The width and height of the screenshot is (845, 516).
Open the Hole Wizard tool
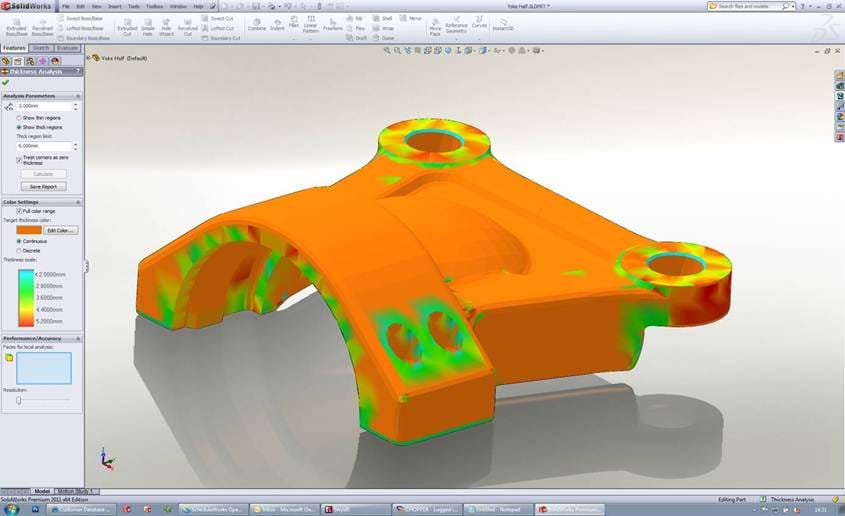click(167, 27)
